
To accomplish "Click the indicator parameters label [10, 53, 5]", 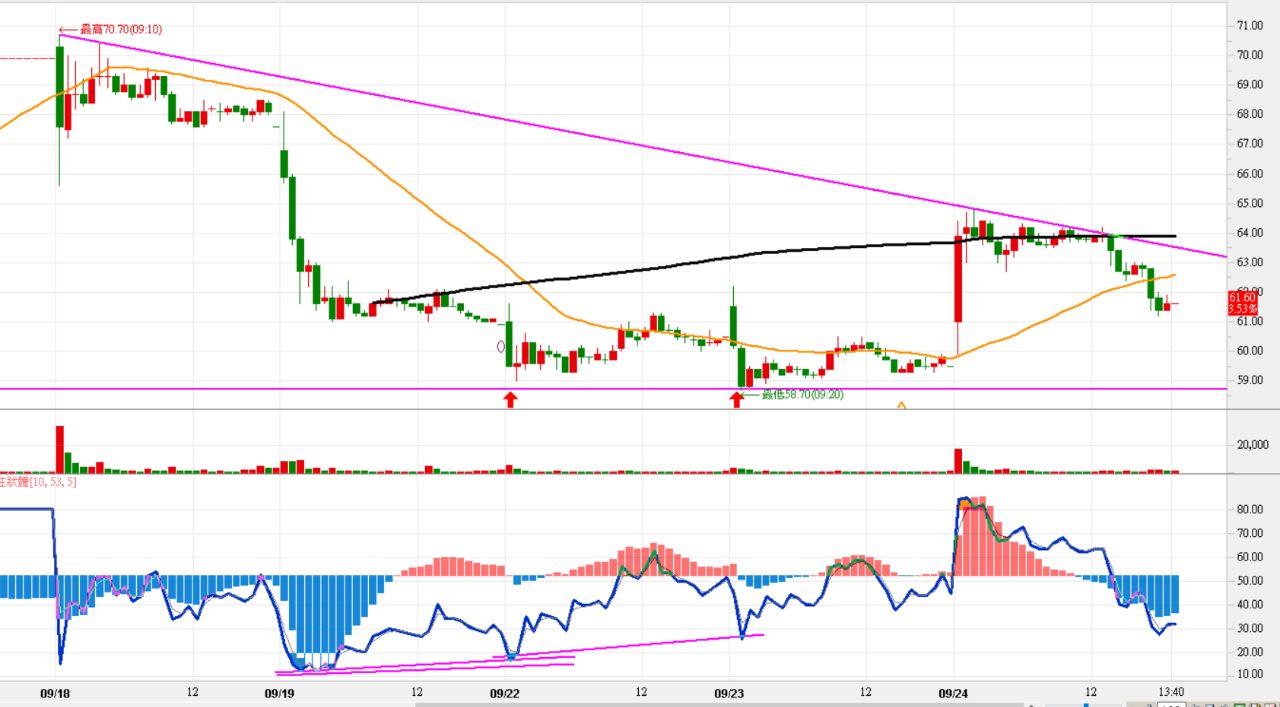I will (53, 482).
